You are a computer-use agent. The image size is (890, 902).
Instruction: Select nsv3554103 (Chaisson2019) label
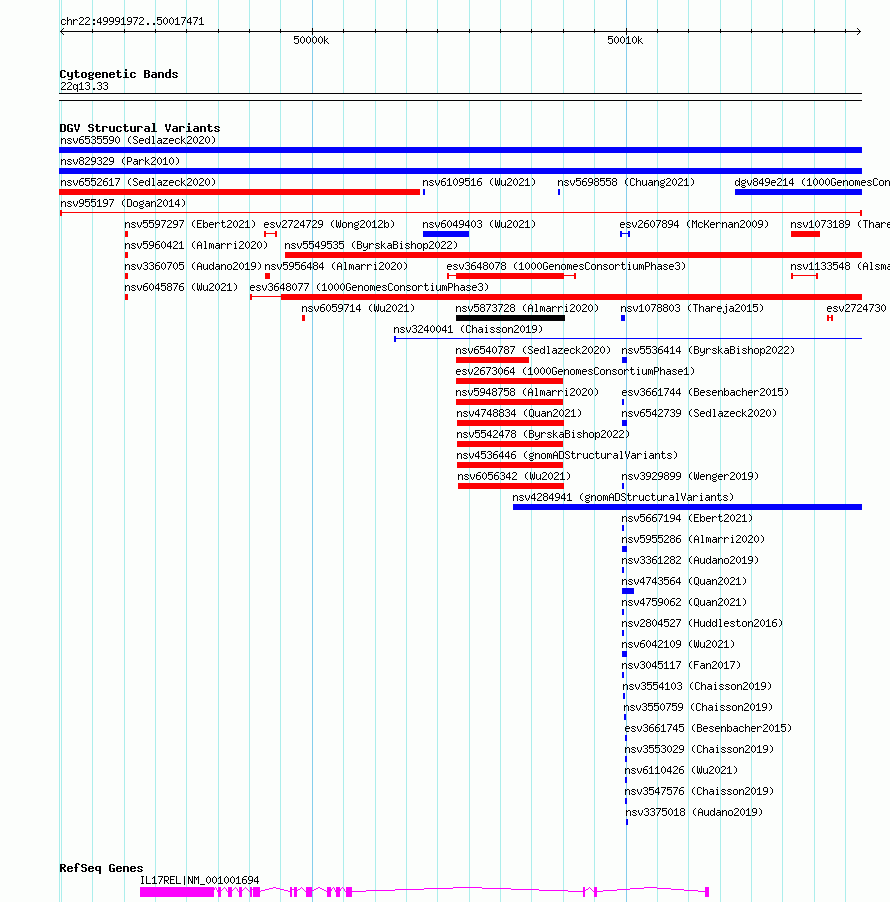697,686
